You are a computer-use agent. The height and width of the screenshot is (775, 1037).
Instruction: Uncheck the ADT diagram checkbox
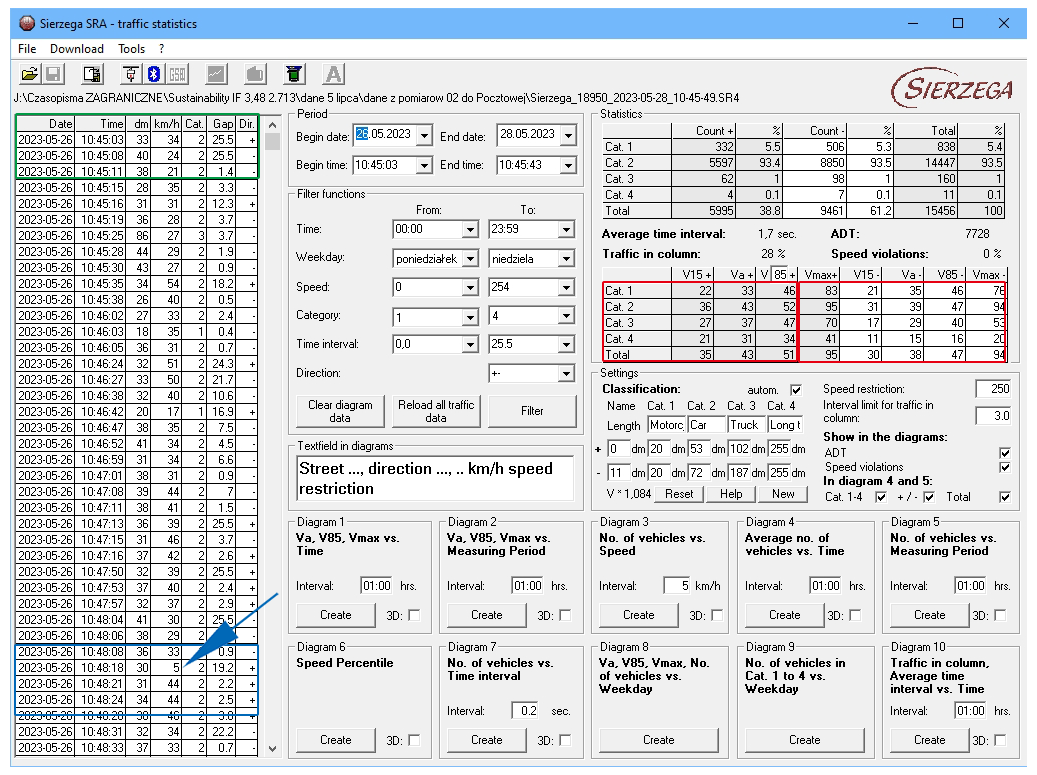(x=1004, y=453)
